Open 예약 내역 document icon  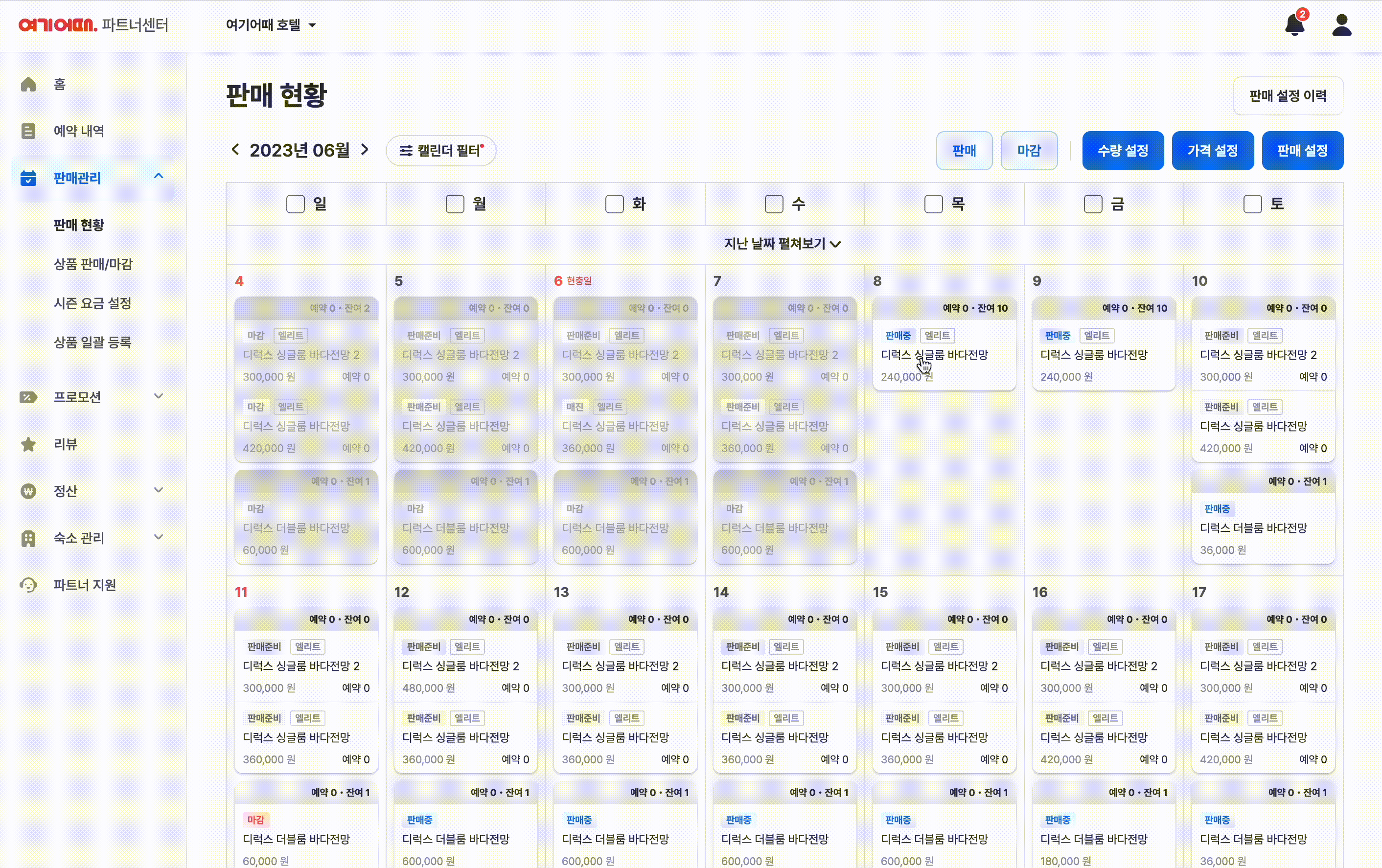(x=28, y=131)
